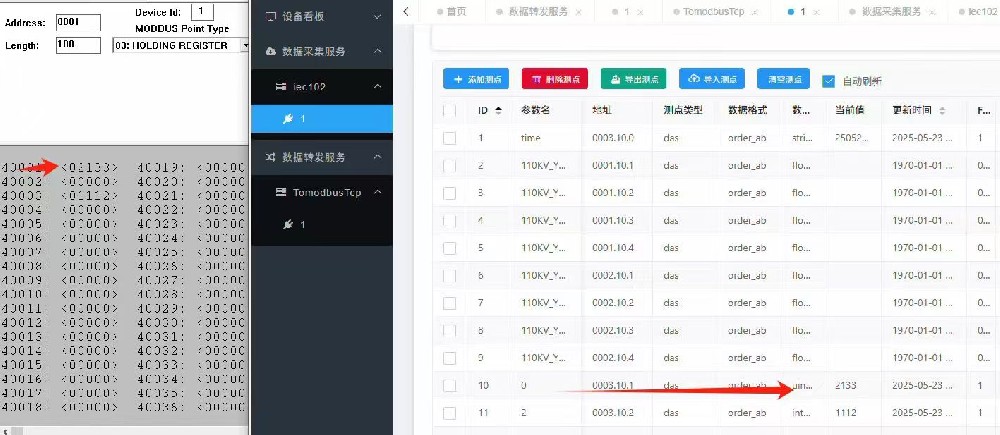Click the Length input field
1000x435 pixels.
pyautogui.click(x=78, y=45)
